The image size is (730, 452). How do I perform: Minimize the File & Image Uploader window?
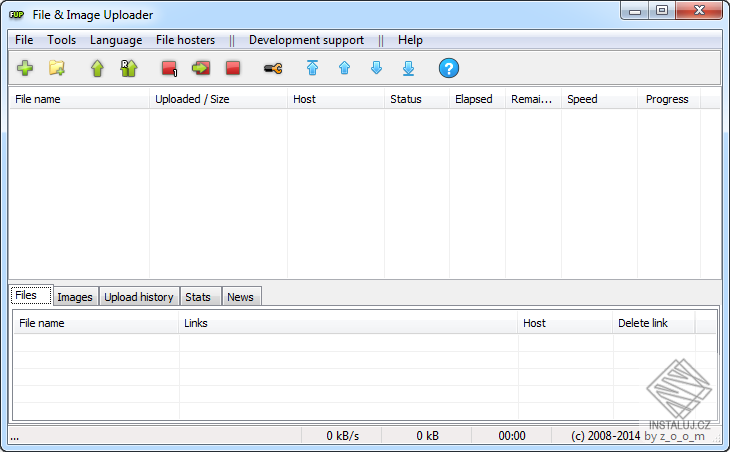click(635, 11)
